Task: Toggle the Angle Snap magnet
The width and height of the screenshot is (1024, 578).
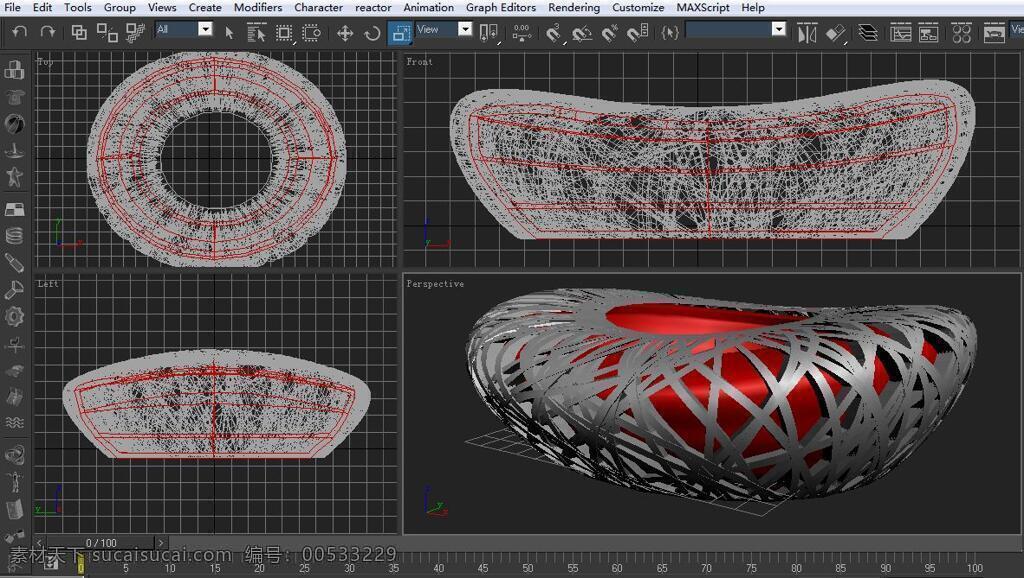Action: (x=581, y=33)
